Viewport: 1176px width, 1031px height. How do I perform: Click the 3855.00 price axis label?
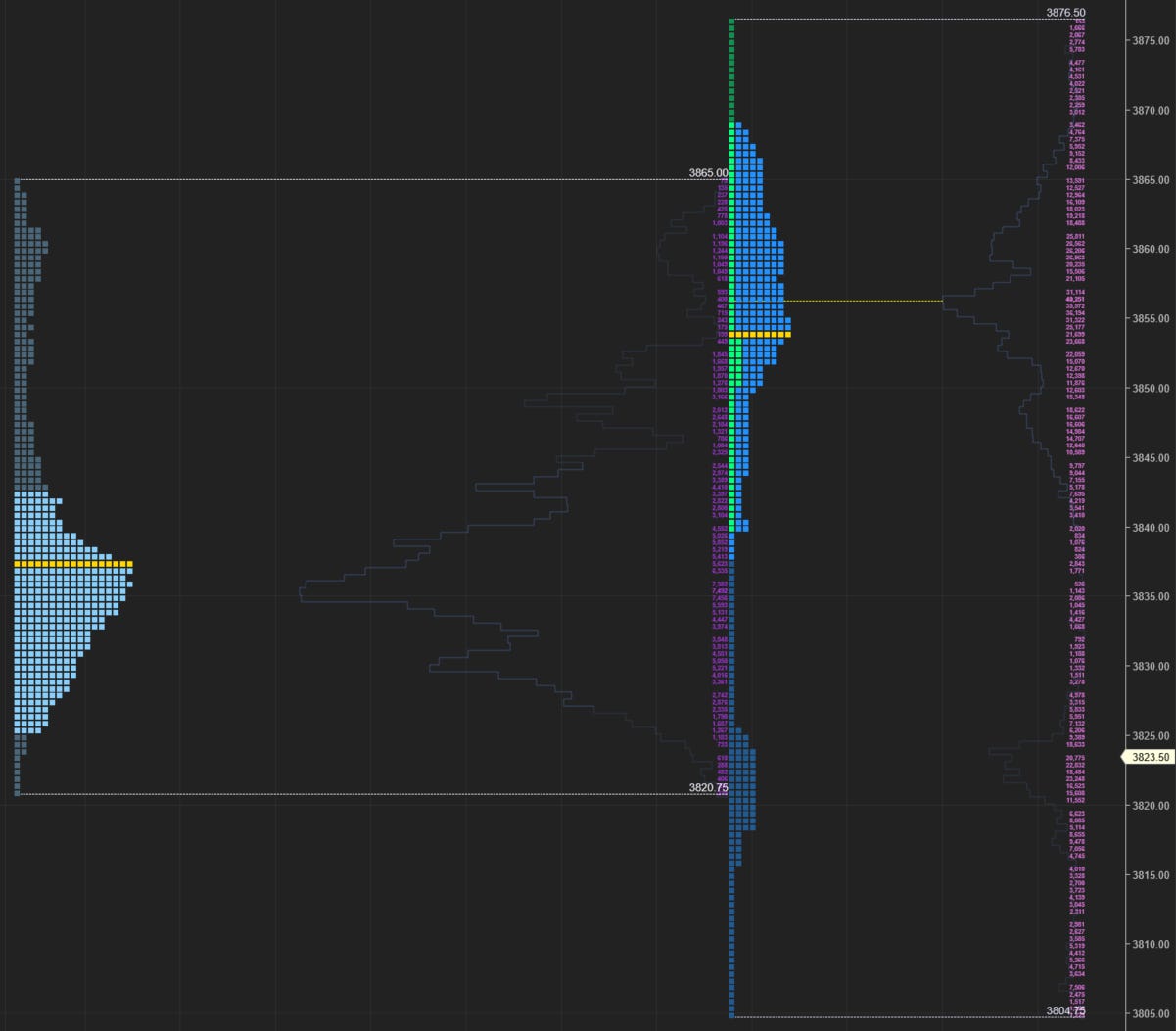(1150, 319)
